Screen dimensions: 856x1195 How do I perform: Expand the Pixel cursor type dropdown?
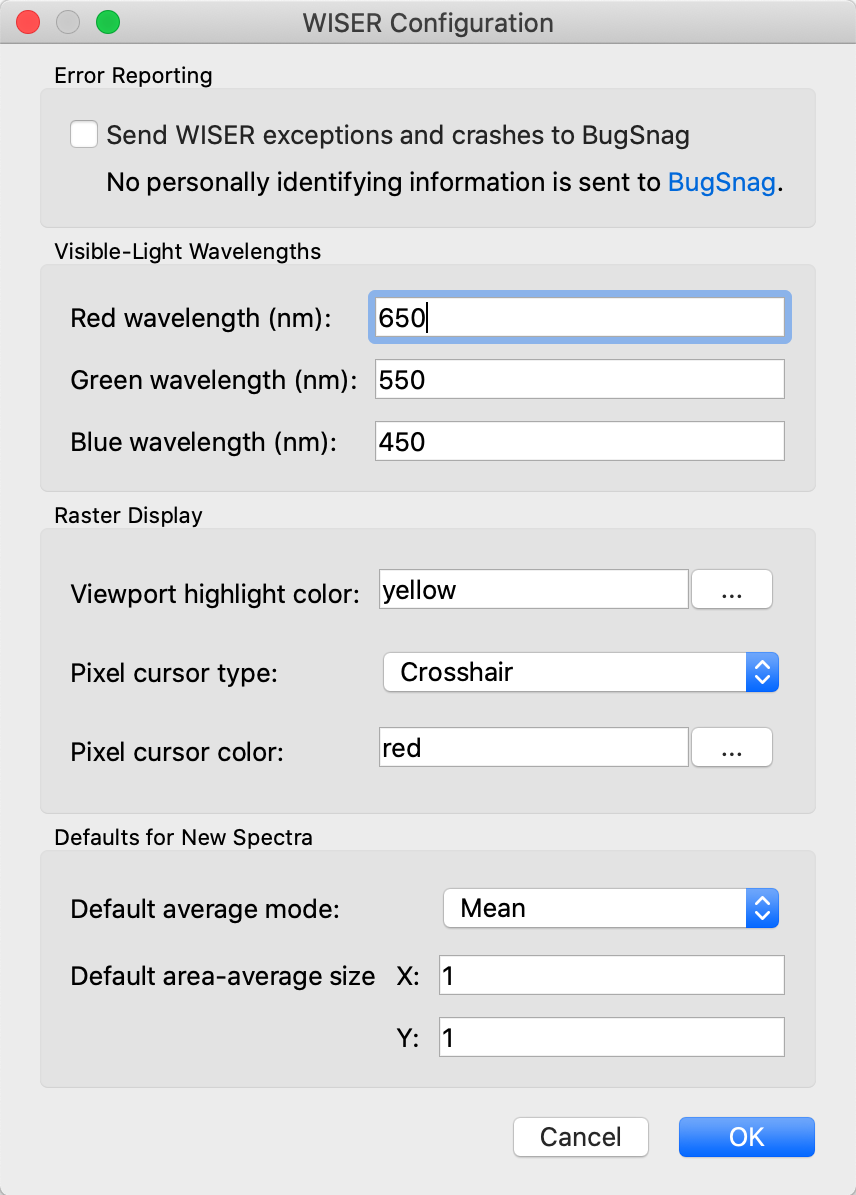click(x=580, y=672)
